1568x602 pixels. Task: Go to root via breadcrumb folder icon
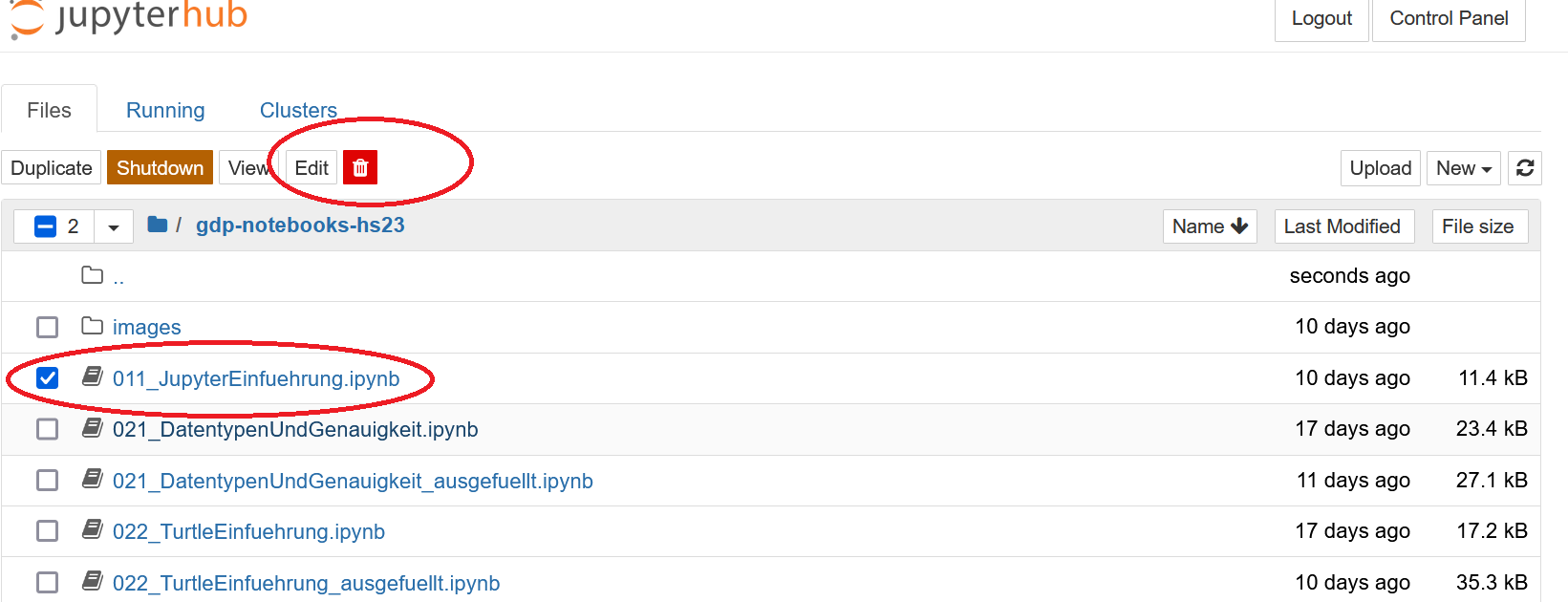[158, 225]
